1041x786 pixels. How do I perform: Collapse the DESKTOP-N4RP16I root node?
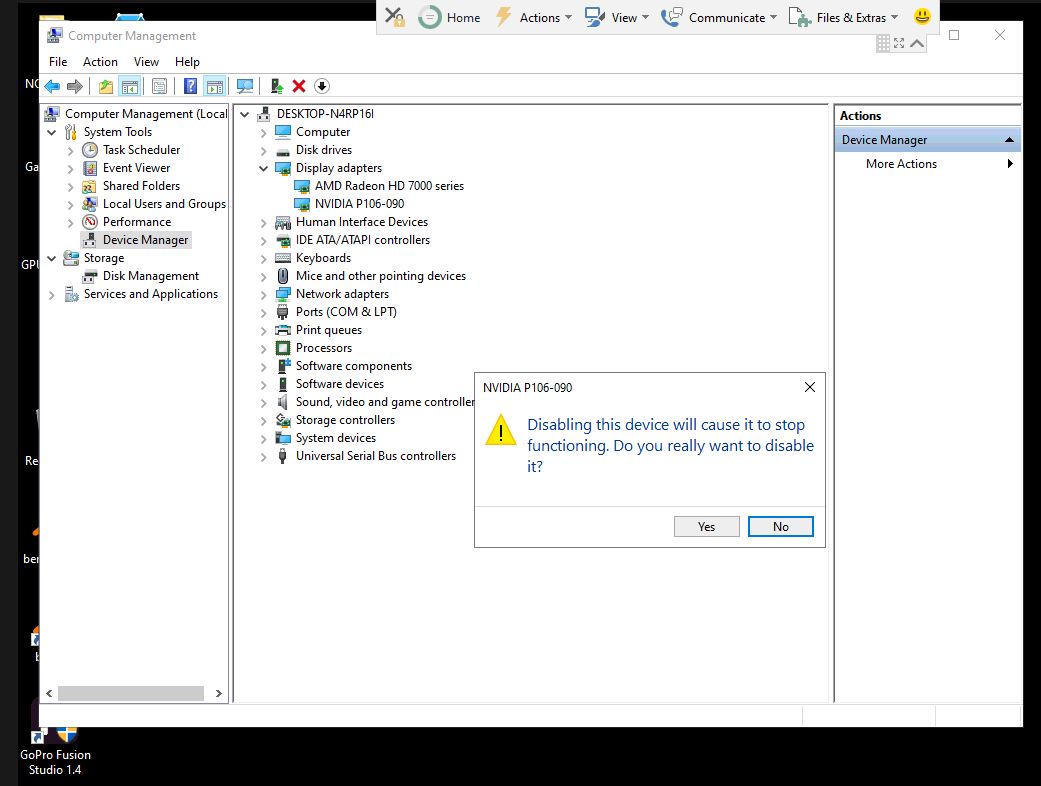(x=244, y=114)
